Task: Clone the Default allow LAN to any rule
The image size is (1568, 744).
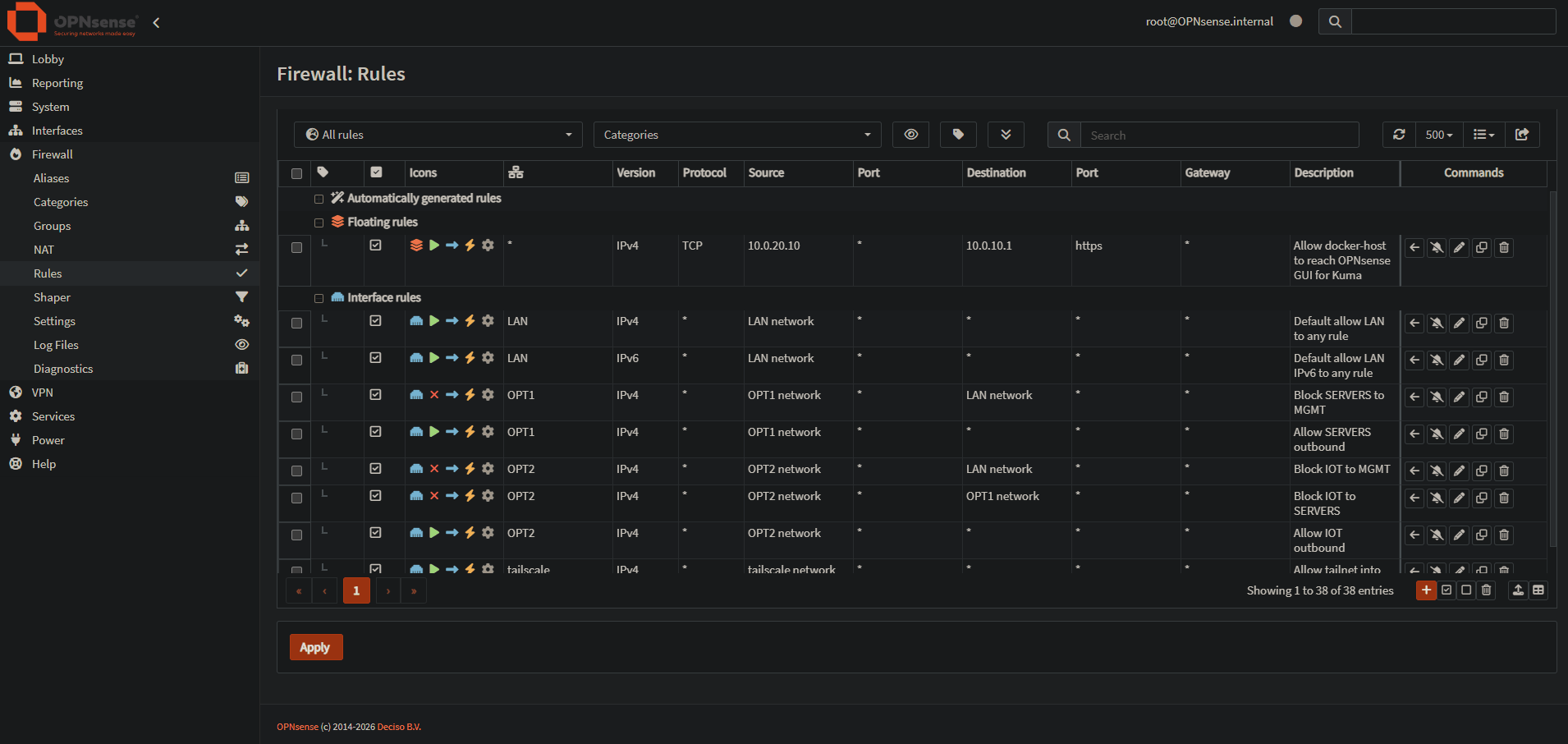Action: click(x=1481, y=324)
